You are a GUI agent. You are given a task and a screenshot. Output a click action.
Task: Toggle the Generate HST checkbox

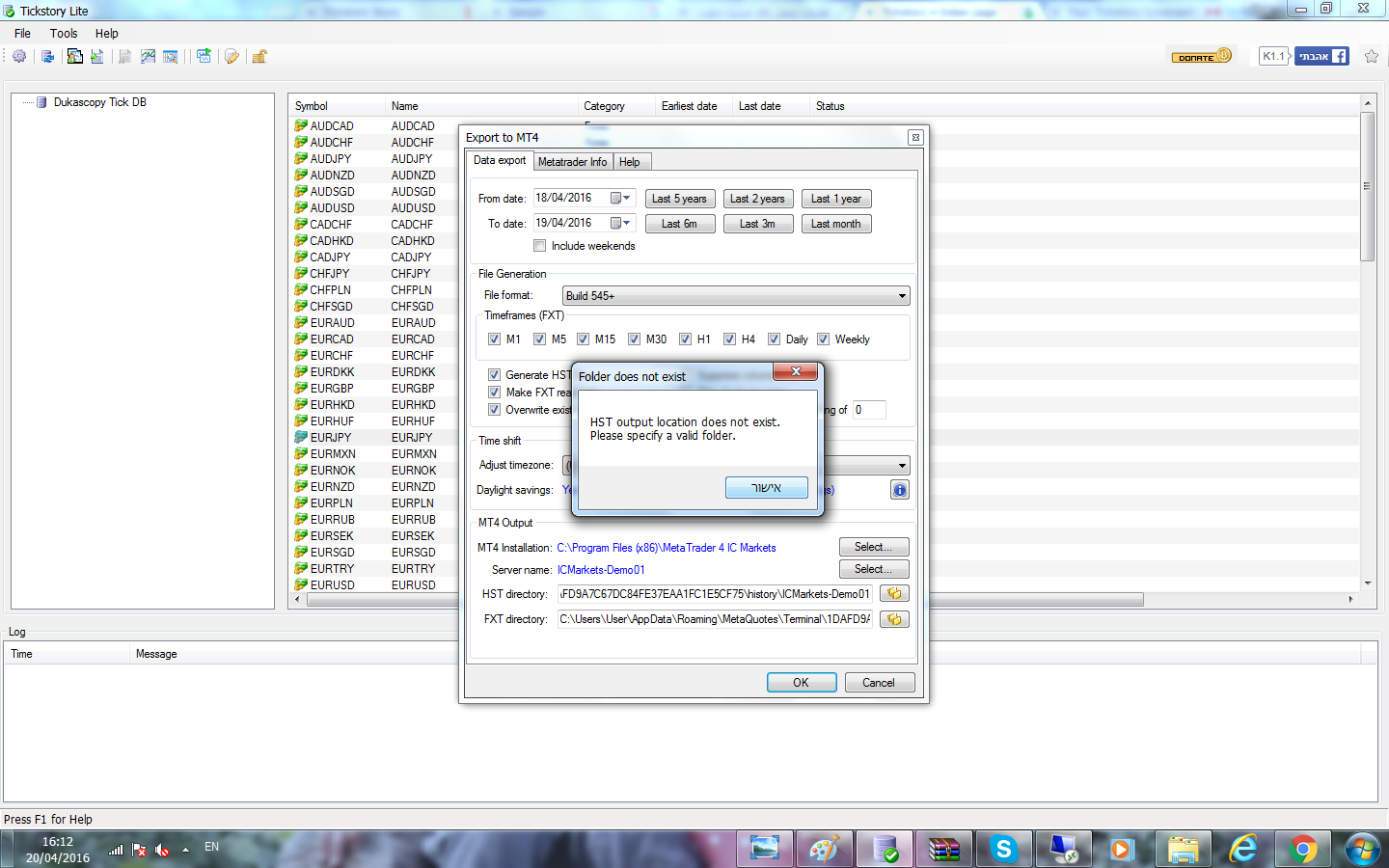coord(494,375)
